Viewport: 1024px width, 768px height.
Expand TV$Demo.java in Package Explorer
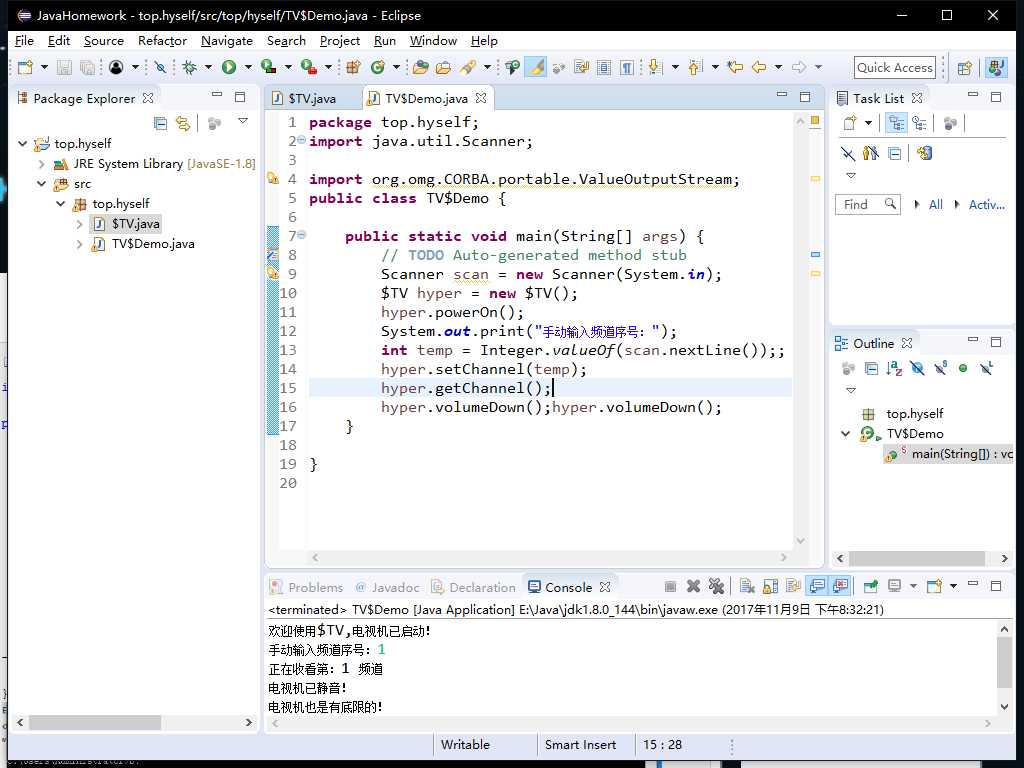79,244
